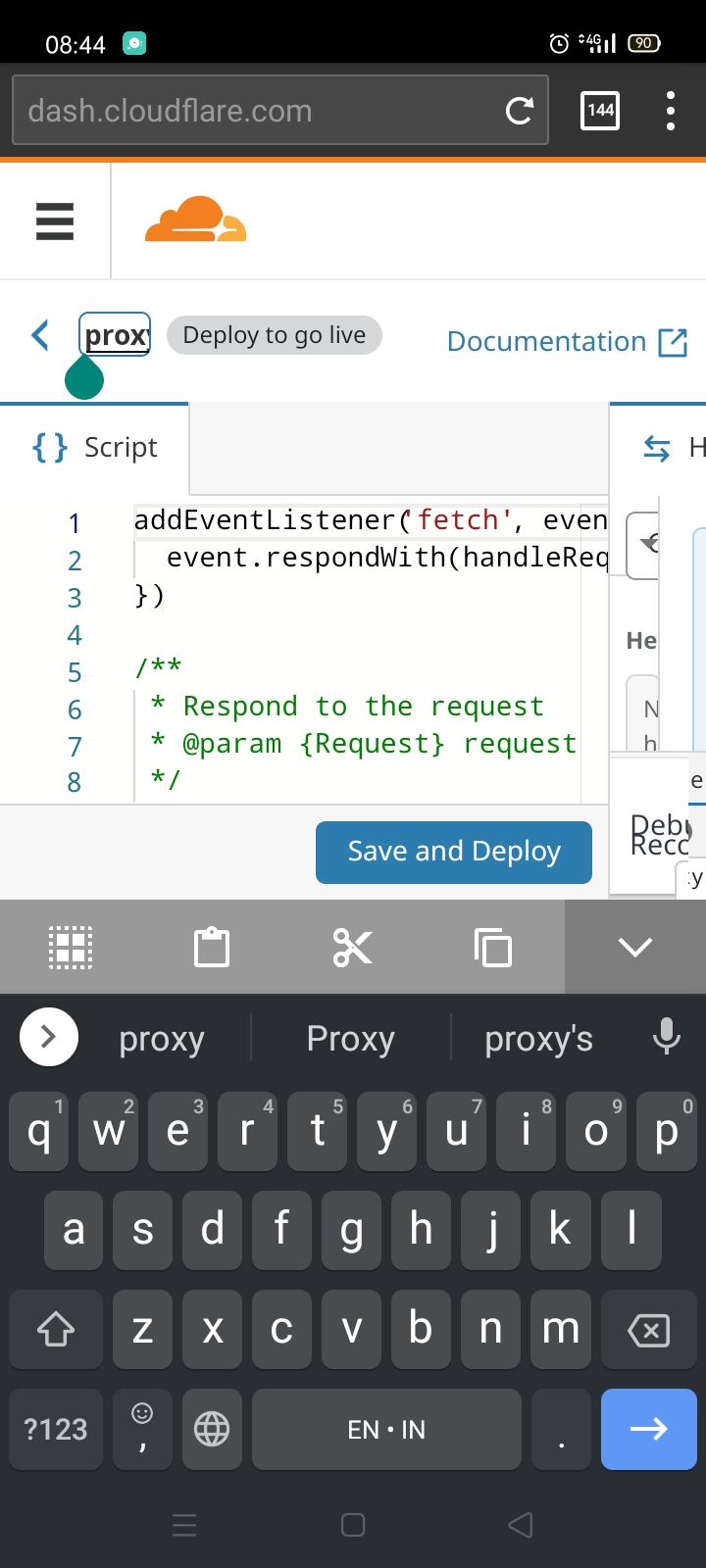Go back using the blue chevron
Screen dimensions: 706x1568
coord(40,335)
